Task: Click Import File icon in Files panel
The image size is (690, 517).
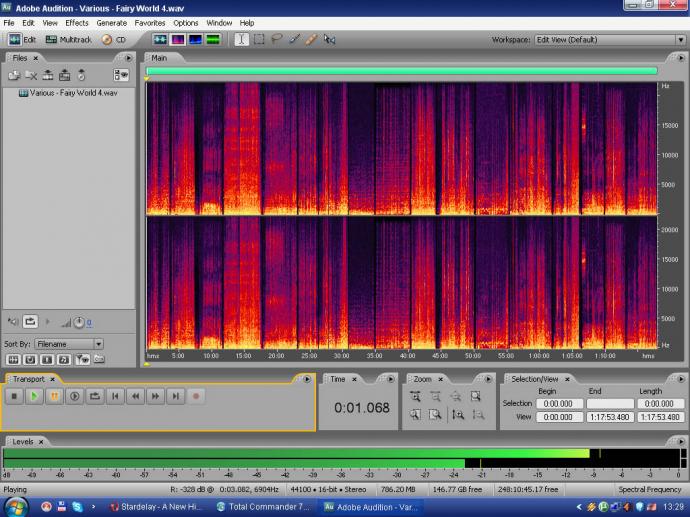Action: 14,75
